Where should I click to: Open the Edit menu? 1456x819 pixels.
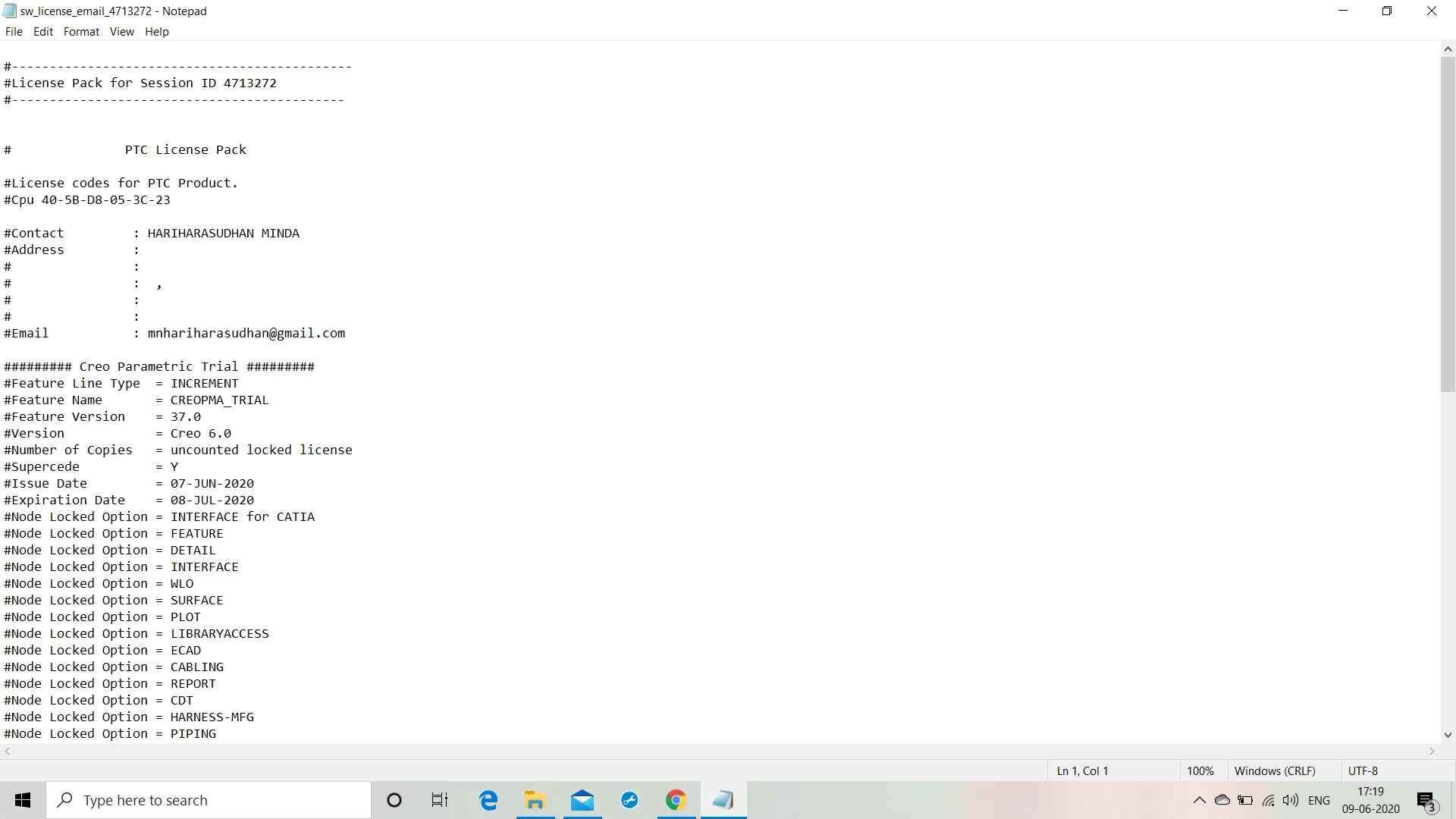[43, 32]
